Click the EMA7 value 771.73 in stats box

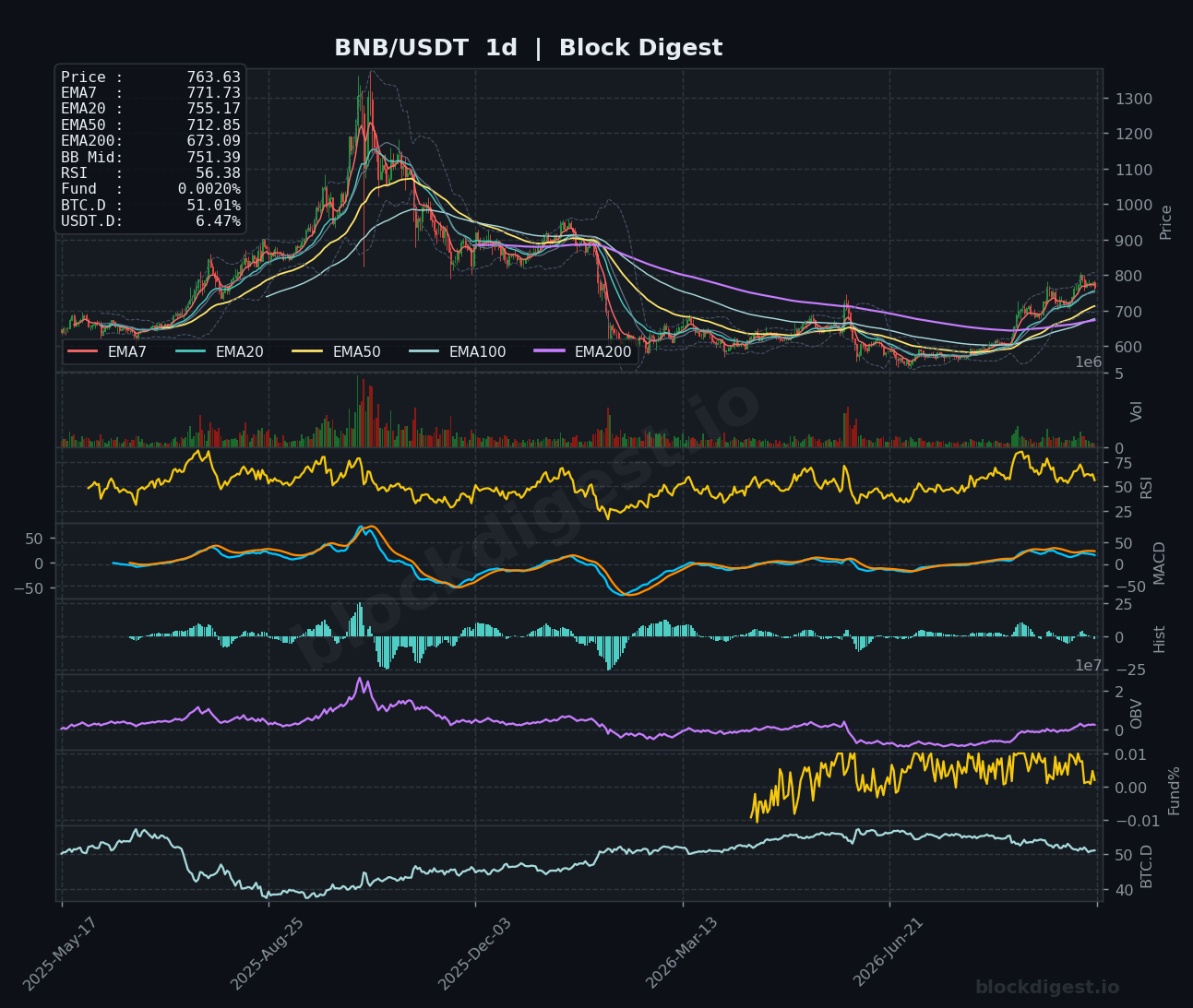(x=213, y=93)
